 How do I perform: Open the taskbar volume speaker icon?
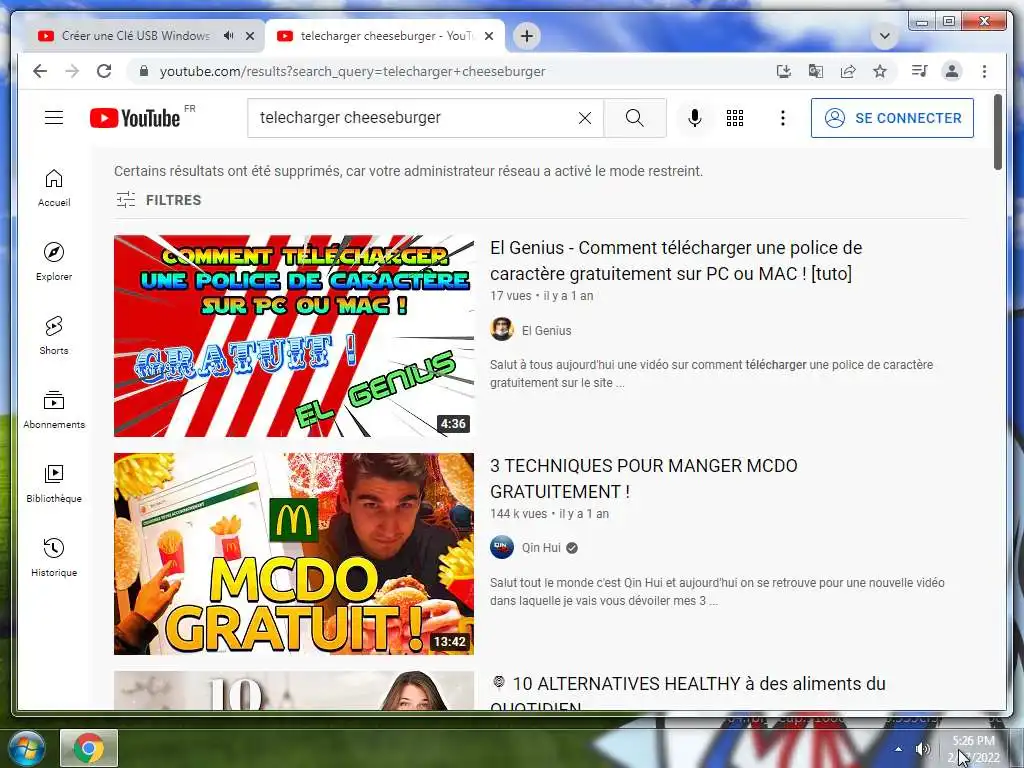tap(923, 748)
